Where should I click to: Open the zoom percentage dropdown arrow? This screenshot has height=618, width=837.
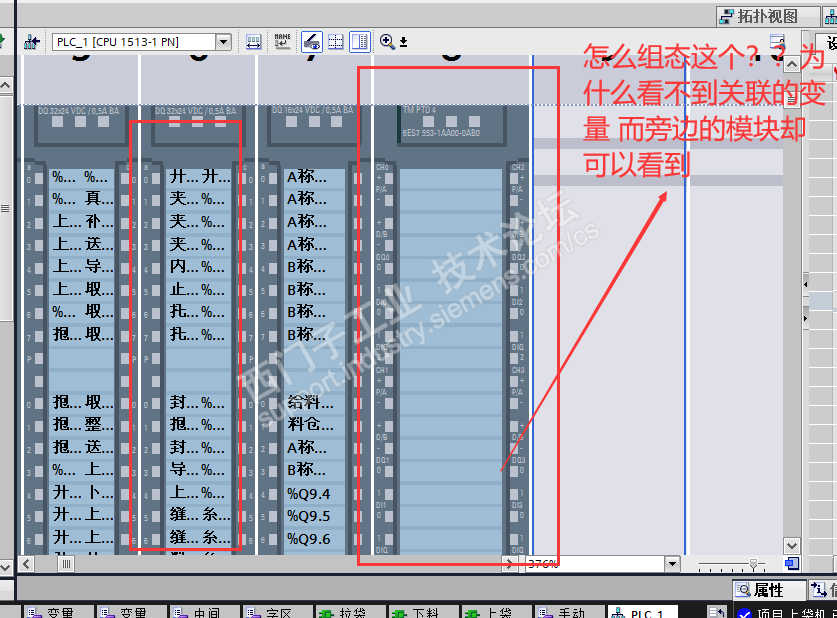[673, 564]
